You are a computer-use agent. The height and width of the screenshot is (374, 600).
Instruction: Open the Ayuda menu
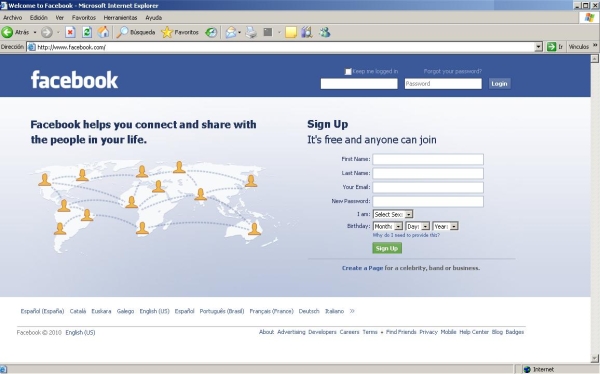pyautogui.click(x=153, y=18)
